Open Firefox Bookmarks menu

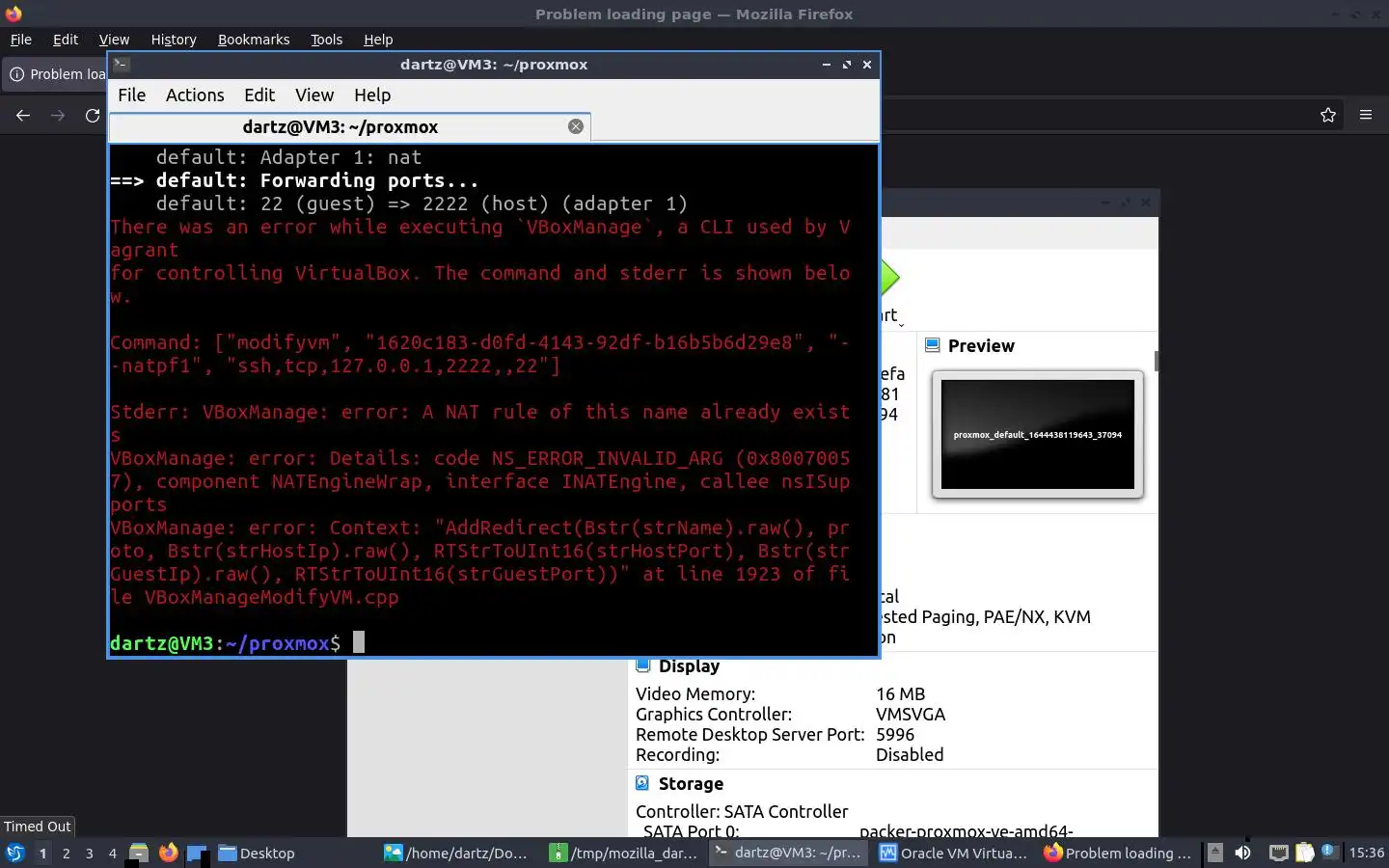pos(254,40)
